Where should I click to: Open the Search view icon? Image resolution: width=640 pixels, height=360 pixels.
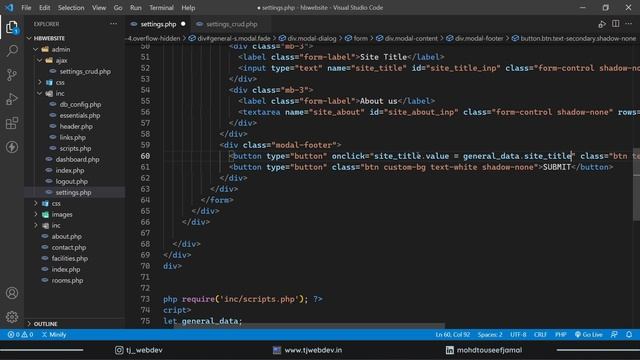(12, 51)
